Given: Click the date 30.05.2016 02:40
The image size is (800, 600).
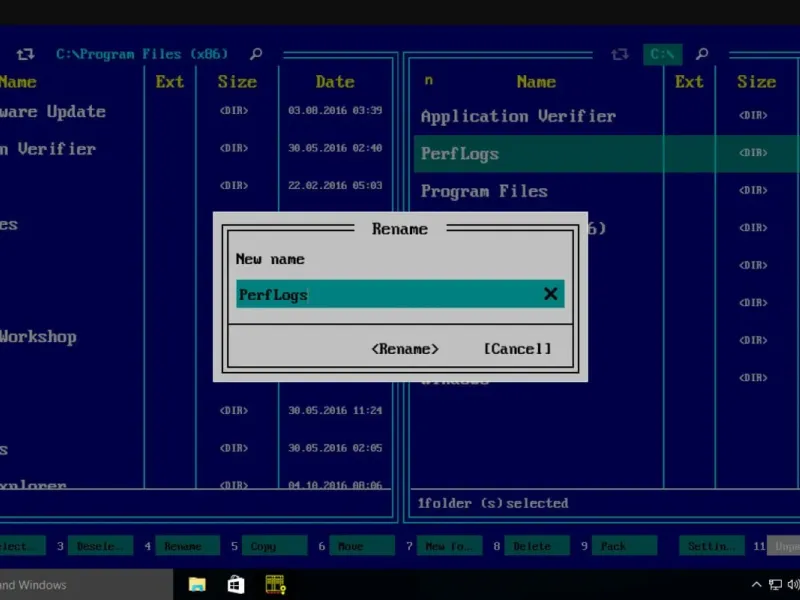Looking at the screenshot, I should (335, 148).
